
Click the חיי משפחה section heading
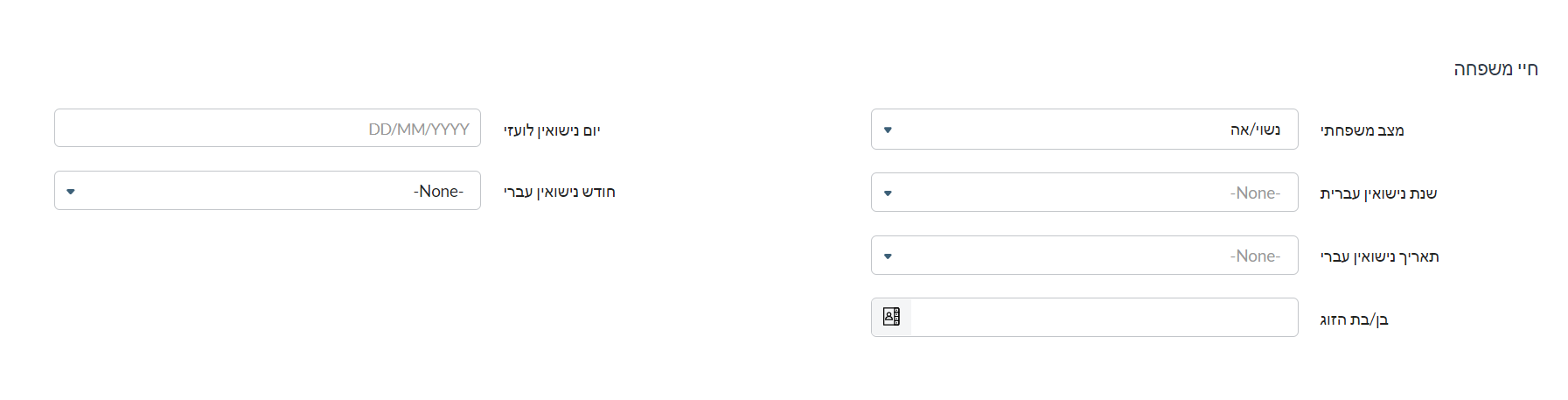tap(1495, 69)
